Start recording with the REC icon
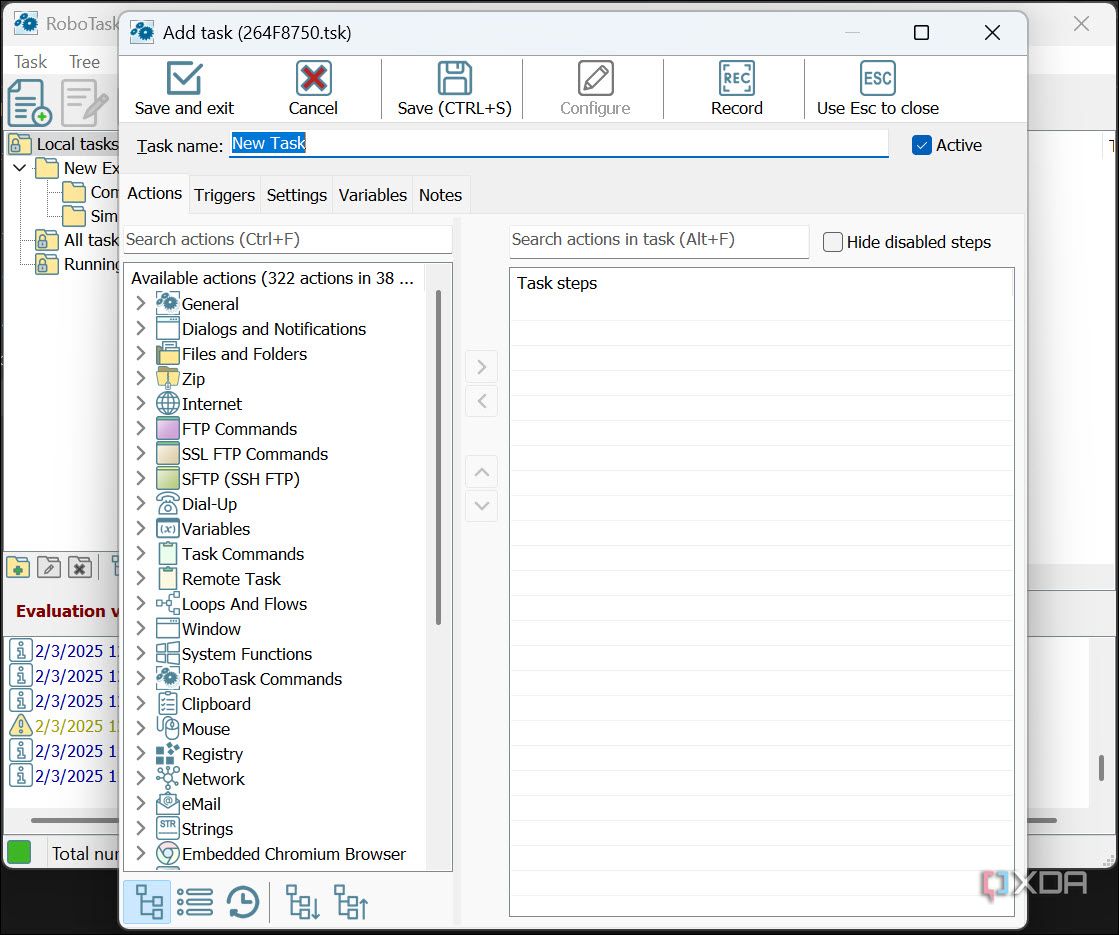The image size is (1119, 935). (x=736, y=78)
